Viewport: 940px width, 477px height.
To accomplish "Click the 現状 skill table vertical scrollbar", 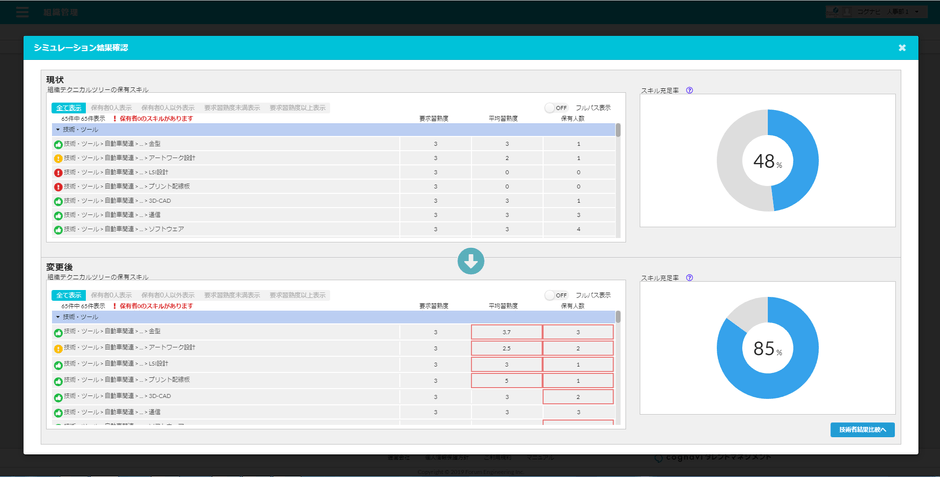I will coord(618,131).
